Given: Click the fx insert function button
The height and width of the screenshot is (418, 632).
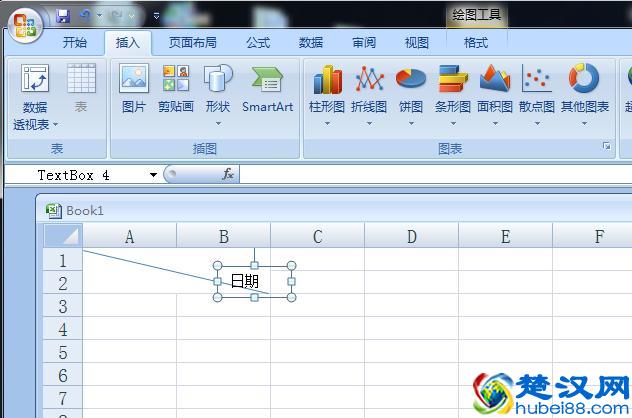Looking at the screenshot, I should pyautogui.click(x=228, y=174).
